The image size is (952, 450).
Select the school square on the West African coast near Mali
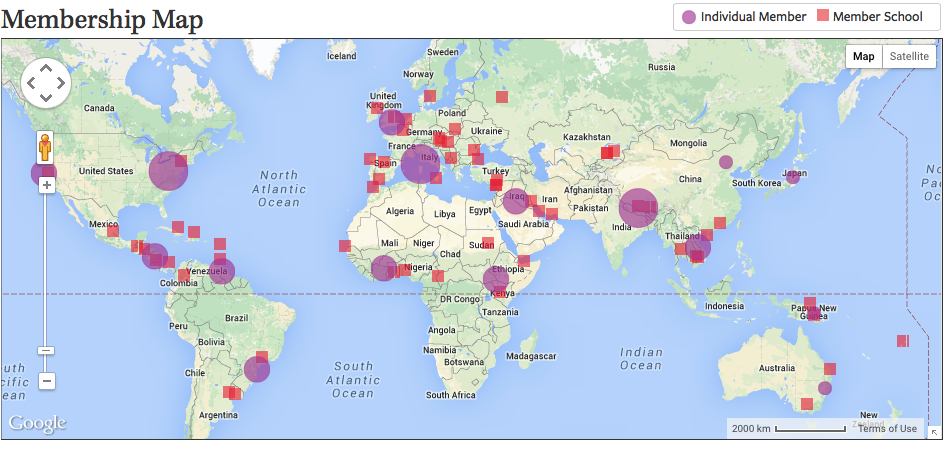click(x=345, y=246)
